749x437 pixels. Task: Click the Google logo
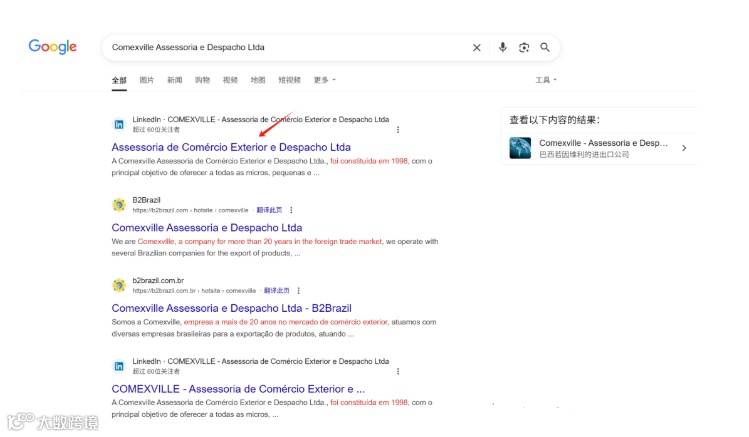click(x=53, y=46)
